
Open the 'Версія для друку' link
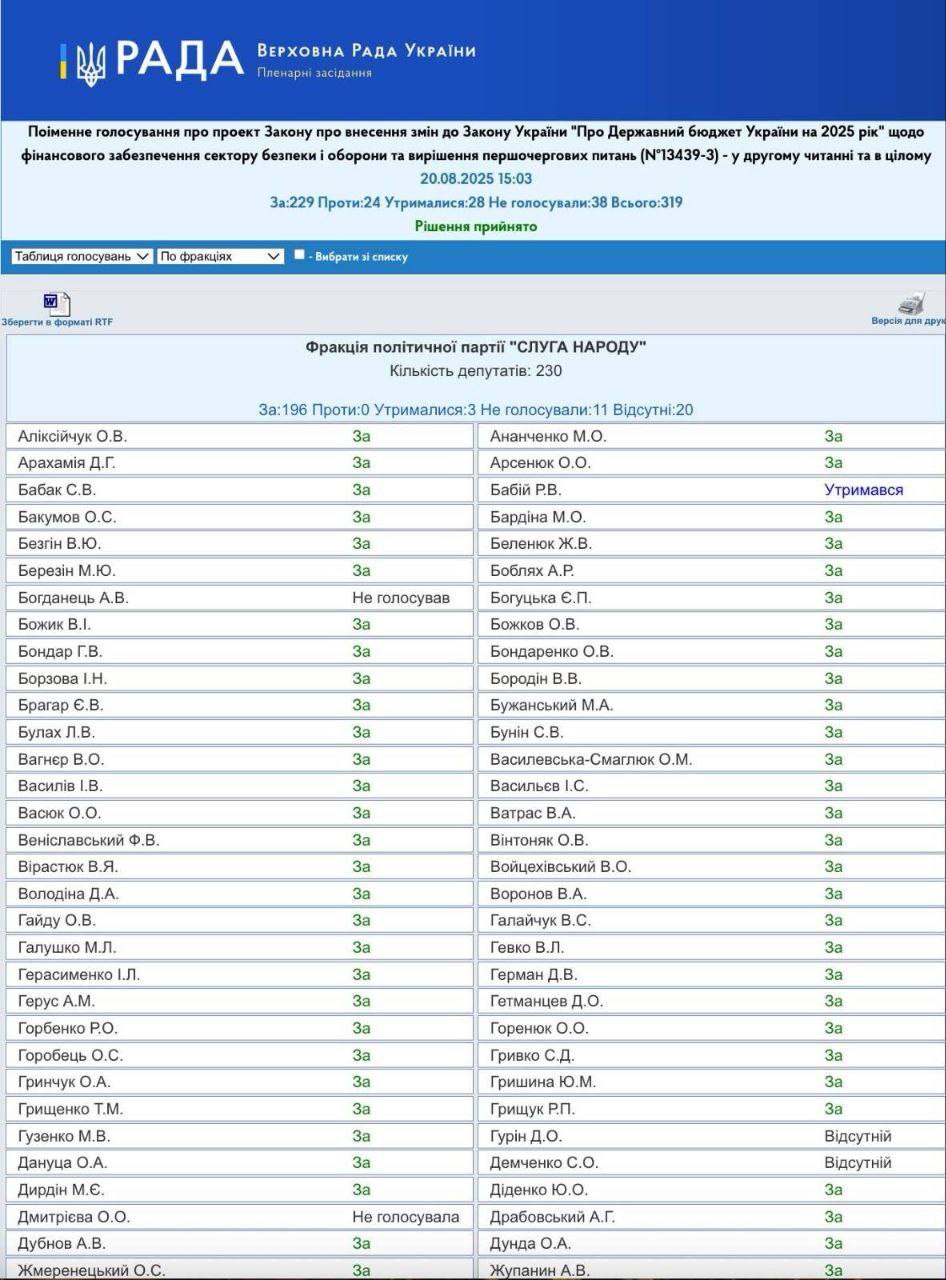[x=908, y=322]
